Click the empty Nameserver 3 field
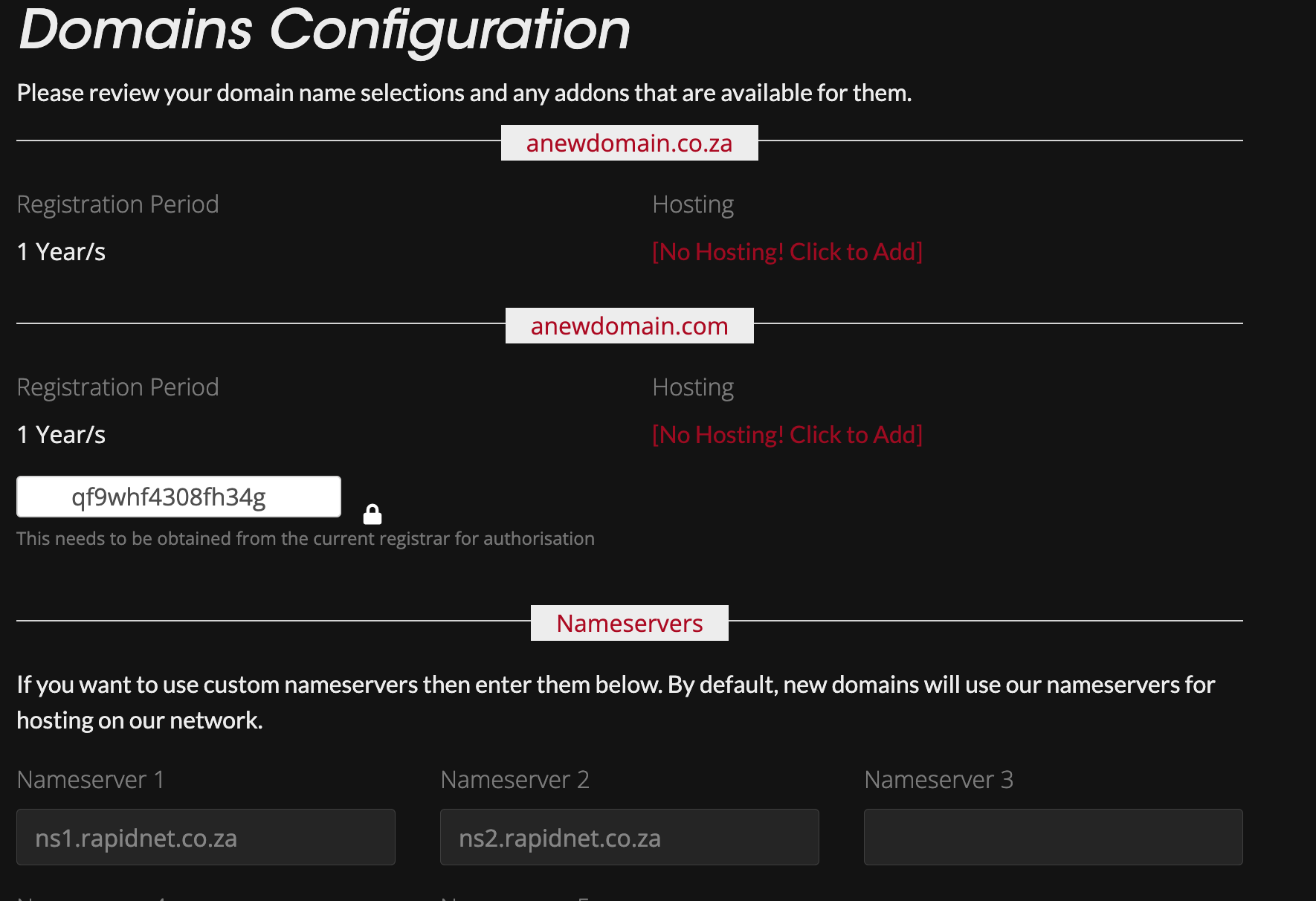This screenshot has width=1316, height=901. click(x=1053, y=837)
